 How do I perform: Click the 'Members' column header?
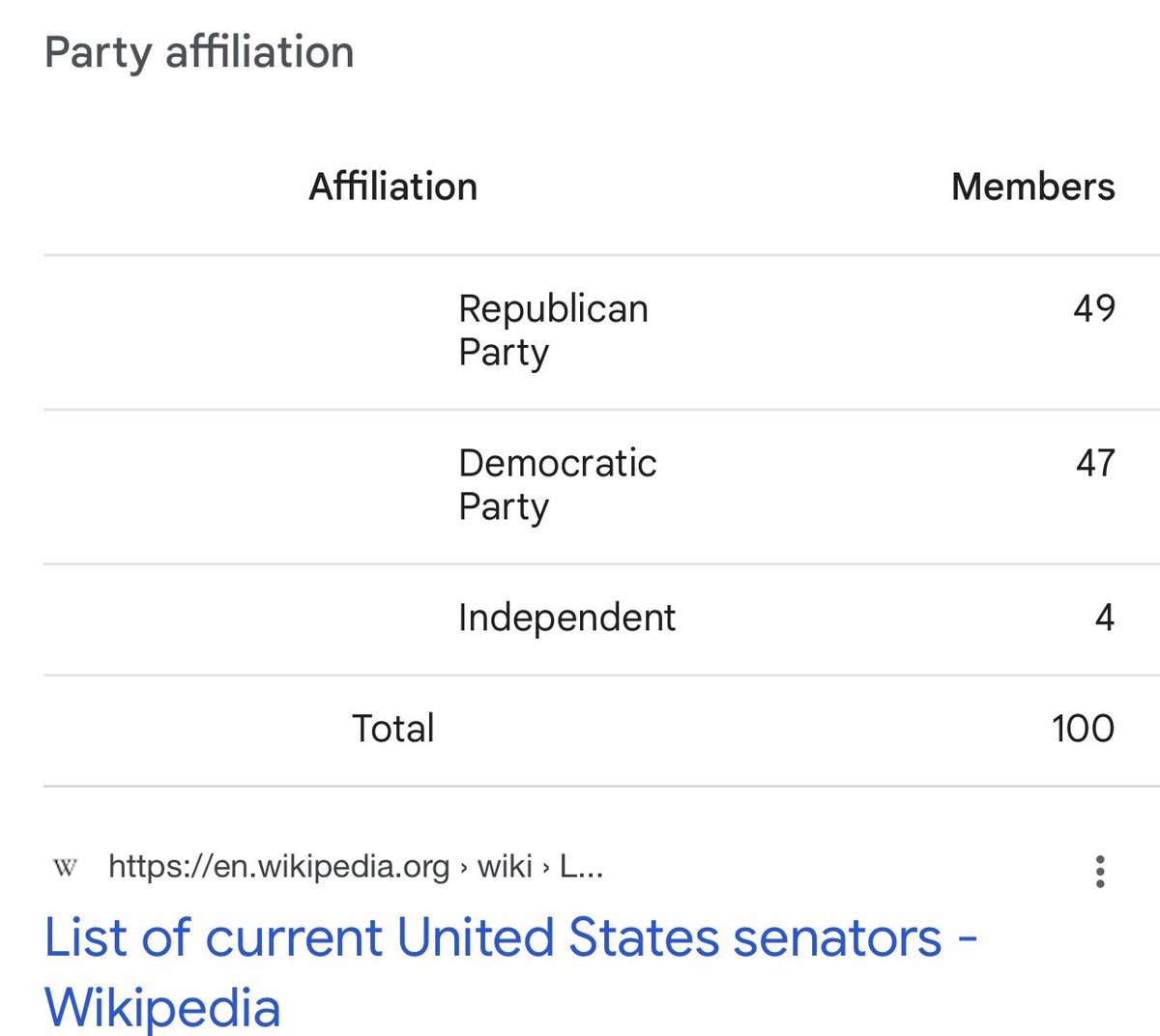pyautogui.click(x=1032, y=187)
